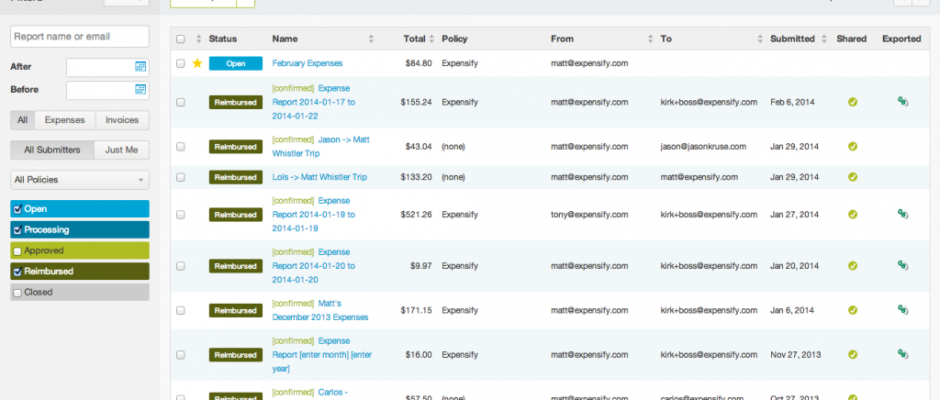Click the exported icon on the $155.24 report
This screenshot has width=940, height=400.
tap(902, 102)
